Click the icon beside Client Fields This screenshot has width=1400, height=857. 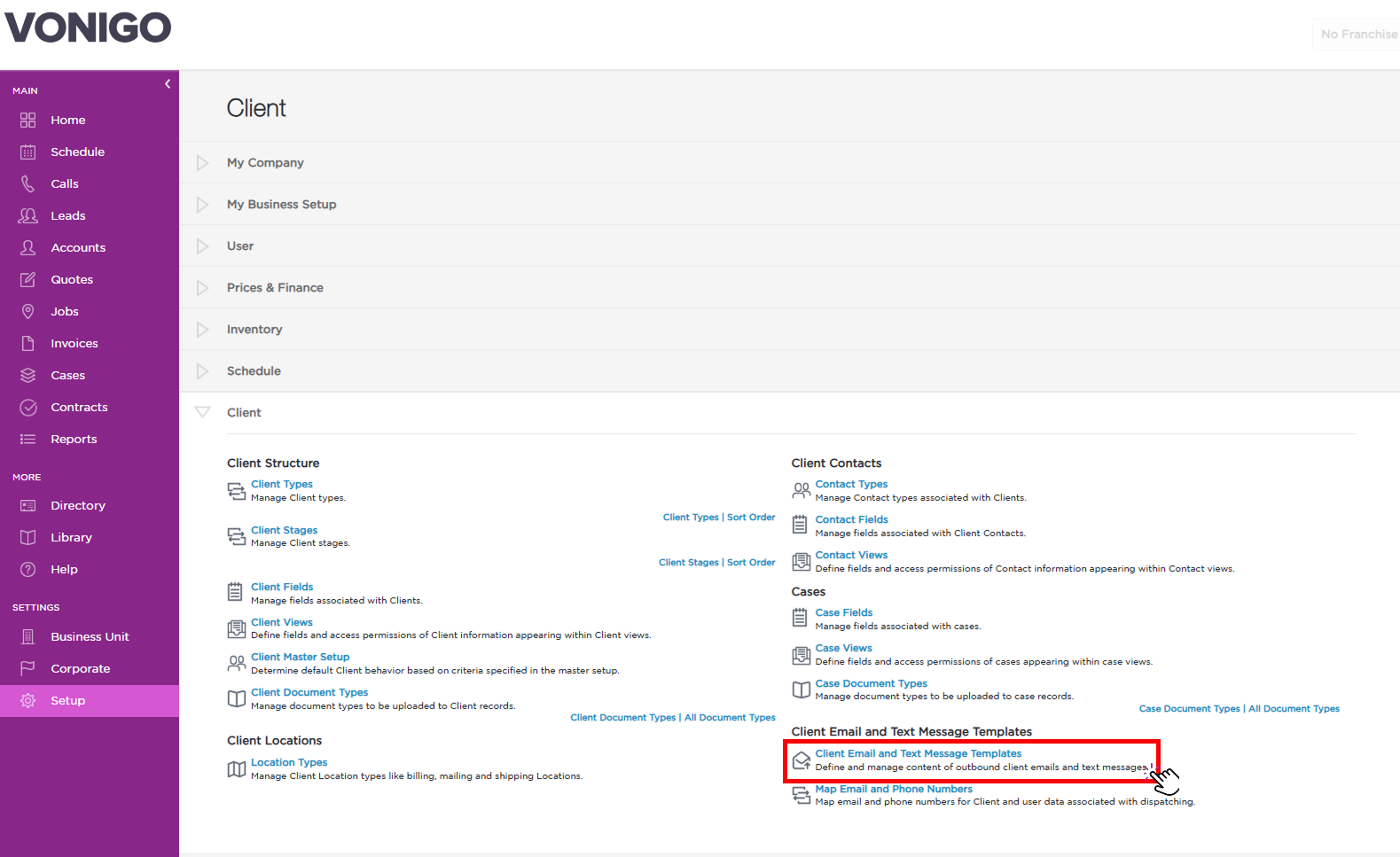pos(235,592)
